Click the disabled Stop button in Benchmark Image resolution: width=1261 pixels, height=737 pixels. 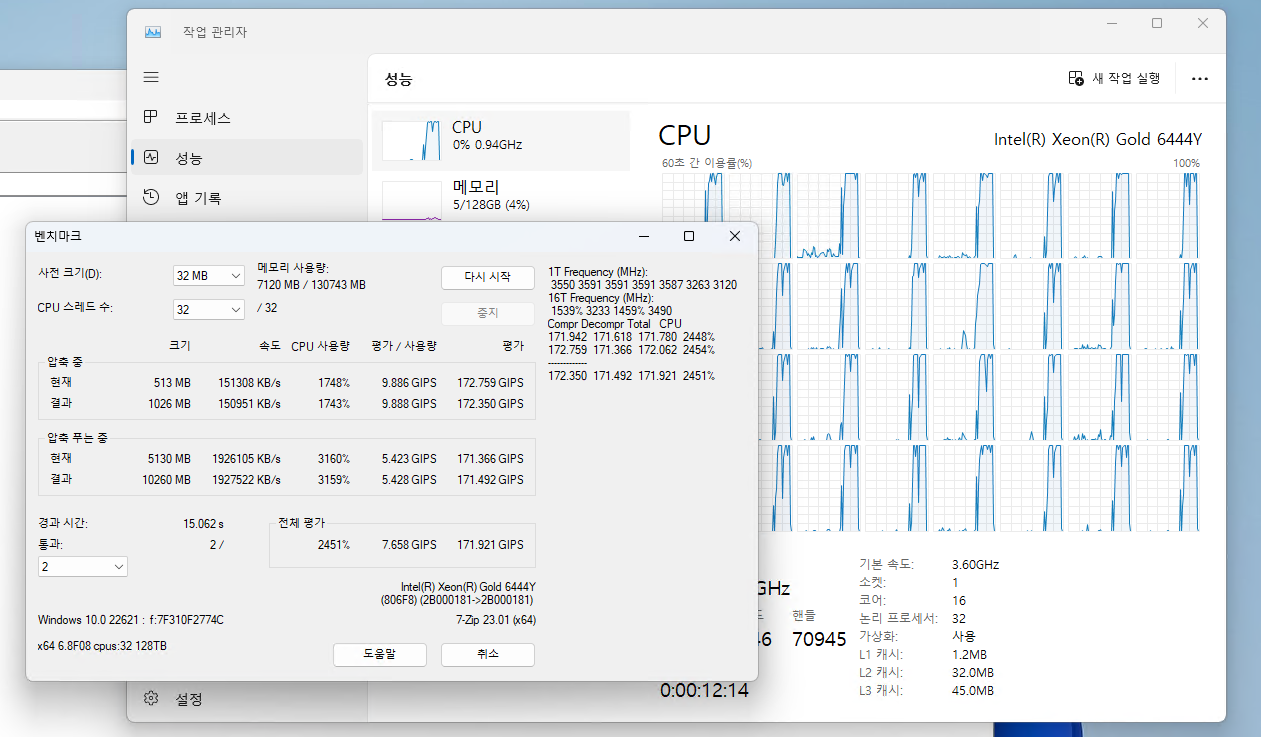coord(488,312)
